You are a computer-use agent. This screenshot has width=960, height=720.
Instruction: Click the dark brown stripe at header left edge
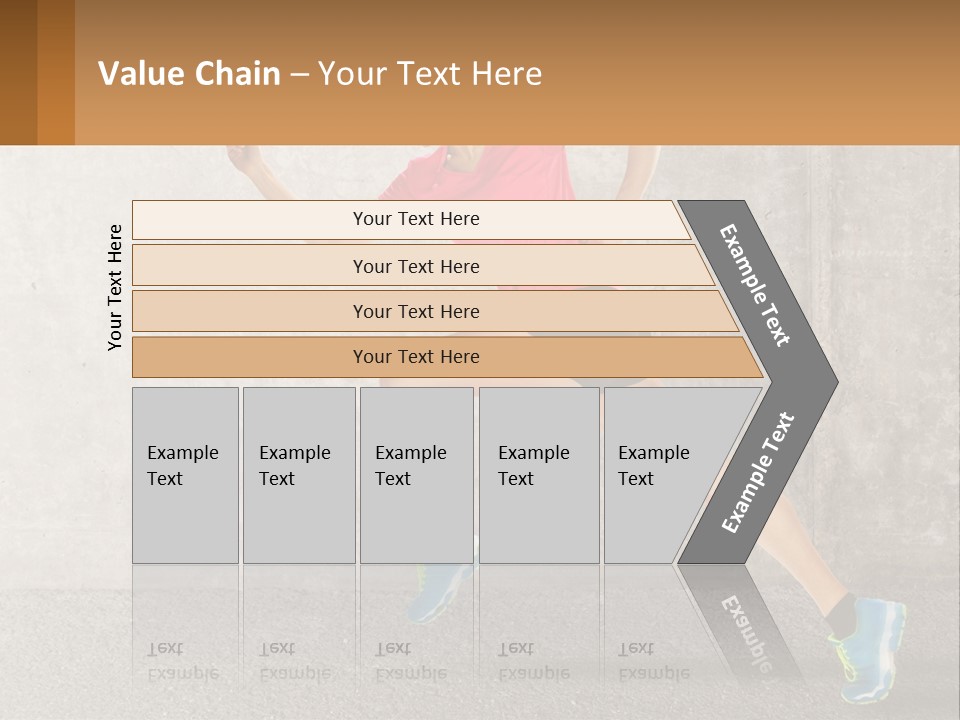point(18,72)
